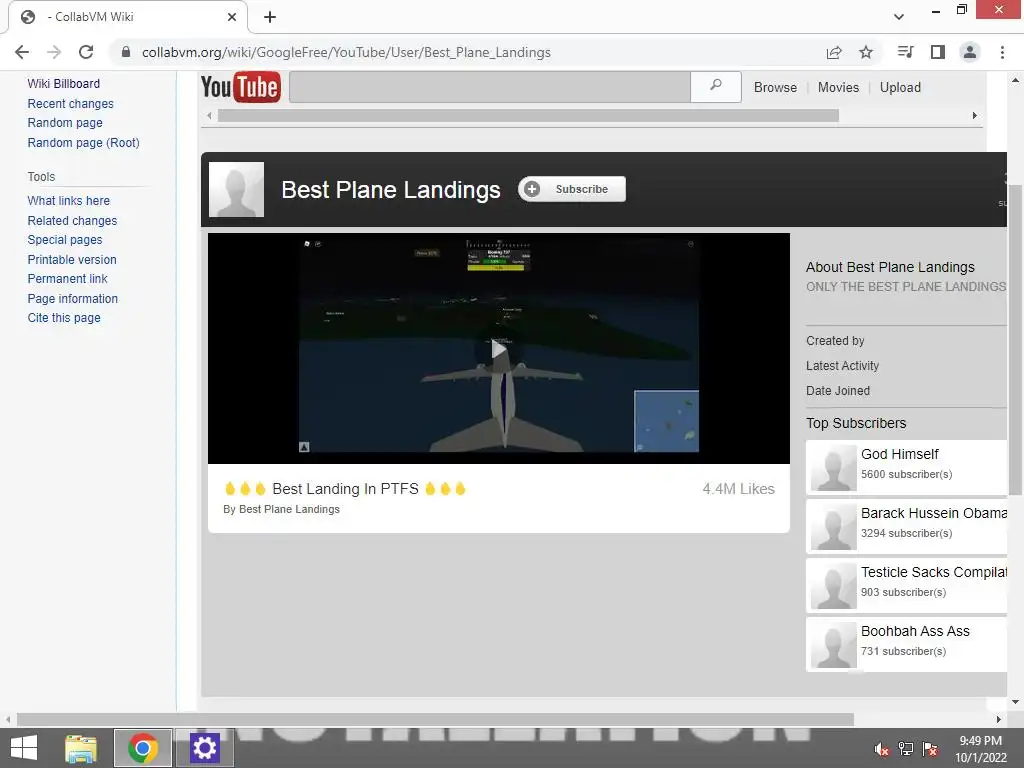Click the Chrome taskbar icon
Screen dimensions: 1024x768
(x=143, y=748)
